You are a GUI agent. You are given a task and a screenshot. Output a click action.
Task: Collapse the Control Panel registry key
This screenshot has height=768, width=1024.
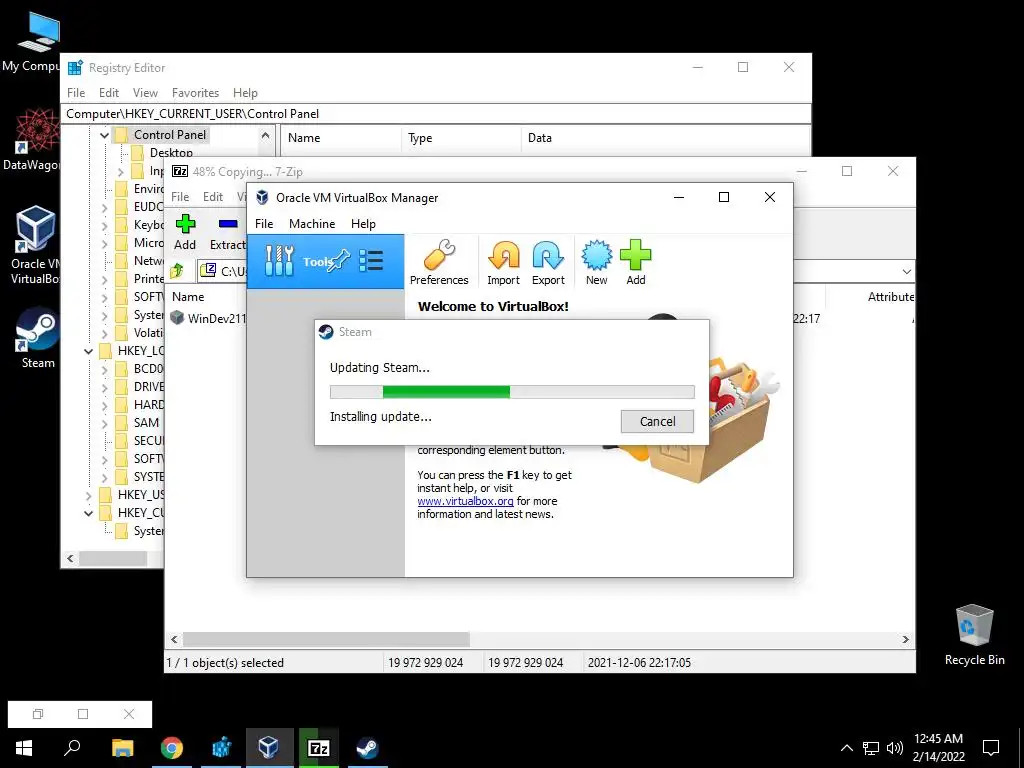(x=104, y=135)
